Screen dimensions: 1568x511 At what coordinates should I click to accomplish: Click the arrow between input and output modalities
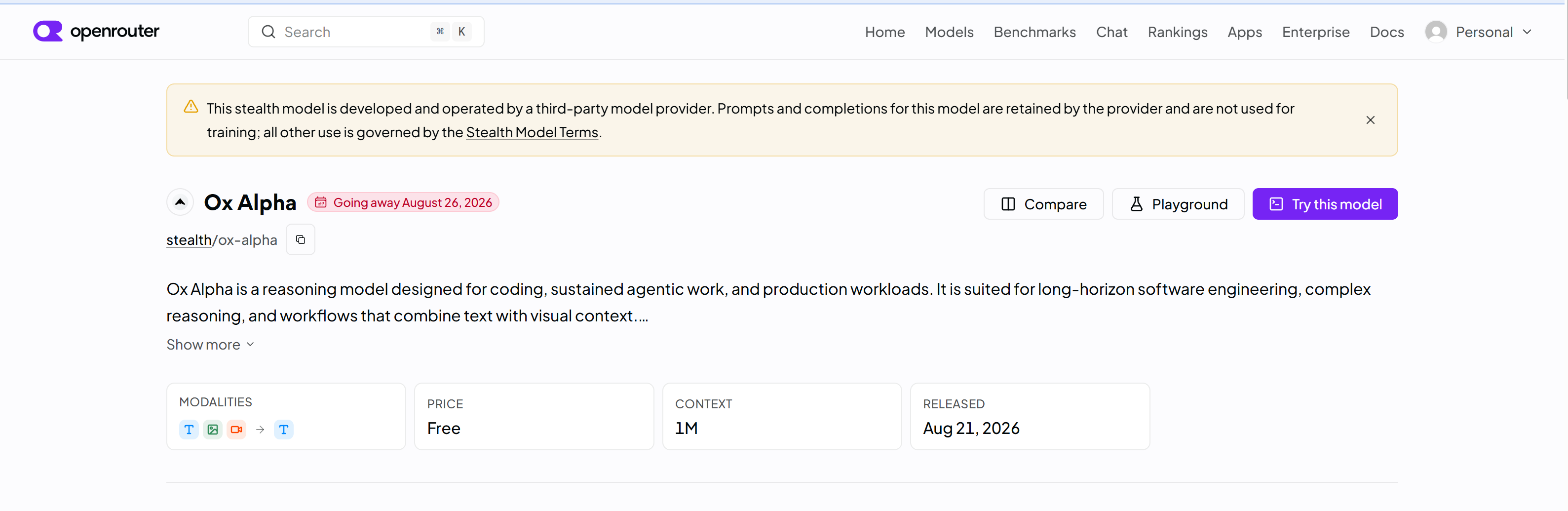click(x=261, y=430)
